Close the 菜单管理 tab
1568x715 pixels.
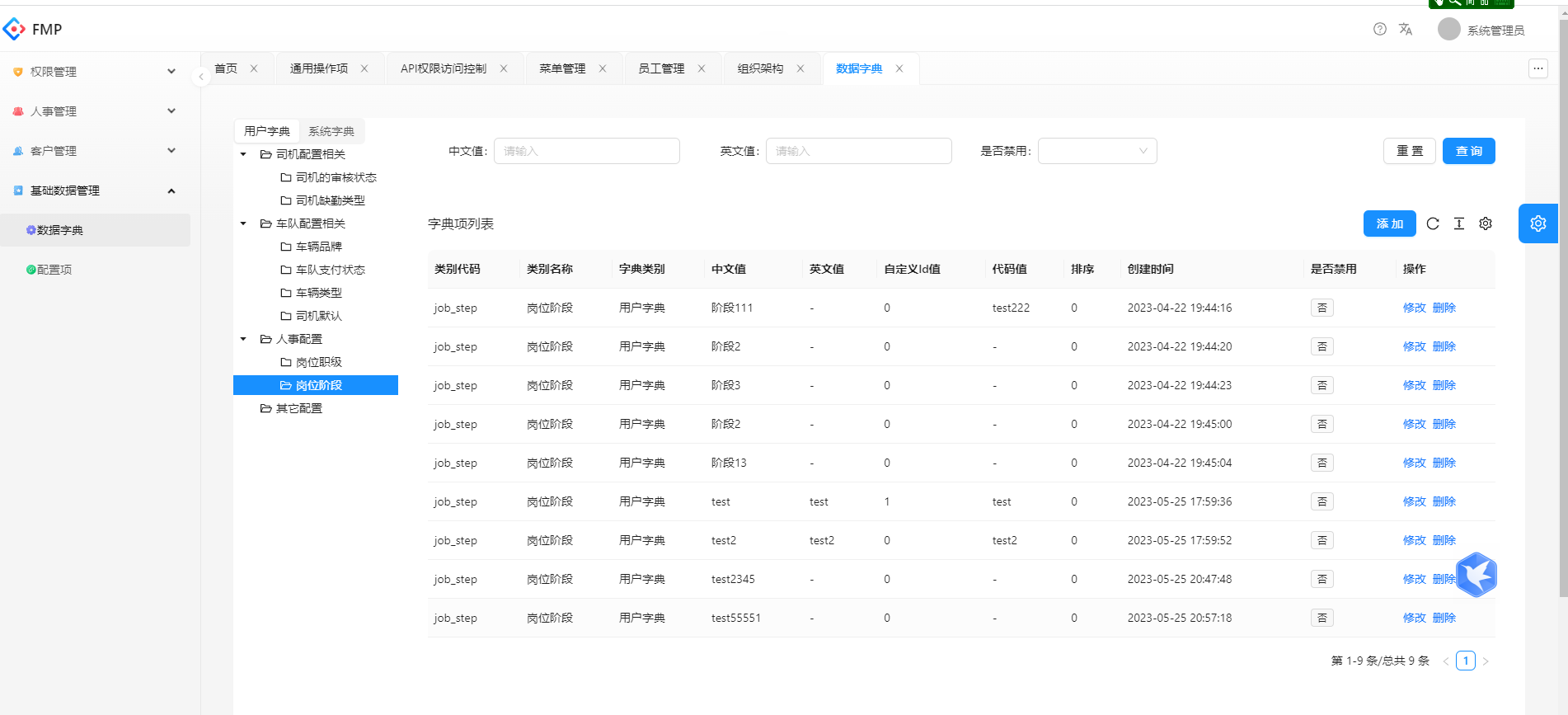[x=603, y=68]
